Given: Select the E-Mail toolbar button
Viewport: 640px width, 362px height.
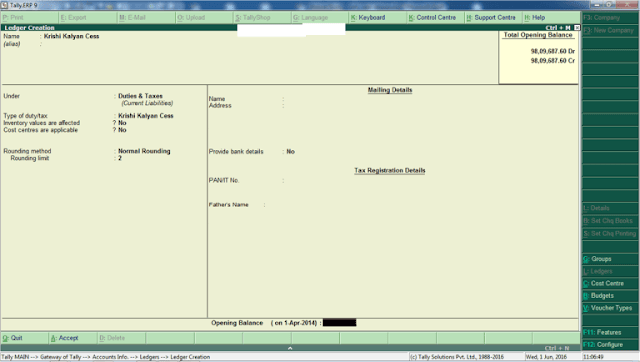Looking at the screenshot, I should (x=146, y=18).
